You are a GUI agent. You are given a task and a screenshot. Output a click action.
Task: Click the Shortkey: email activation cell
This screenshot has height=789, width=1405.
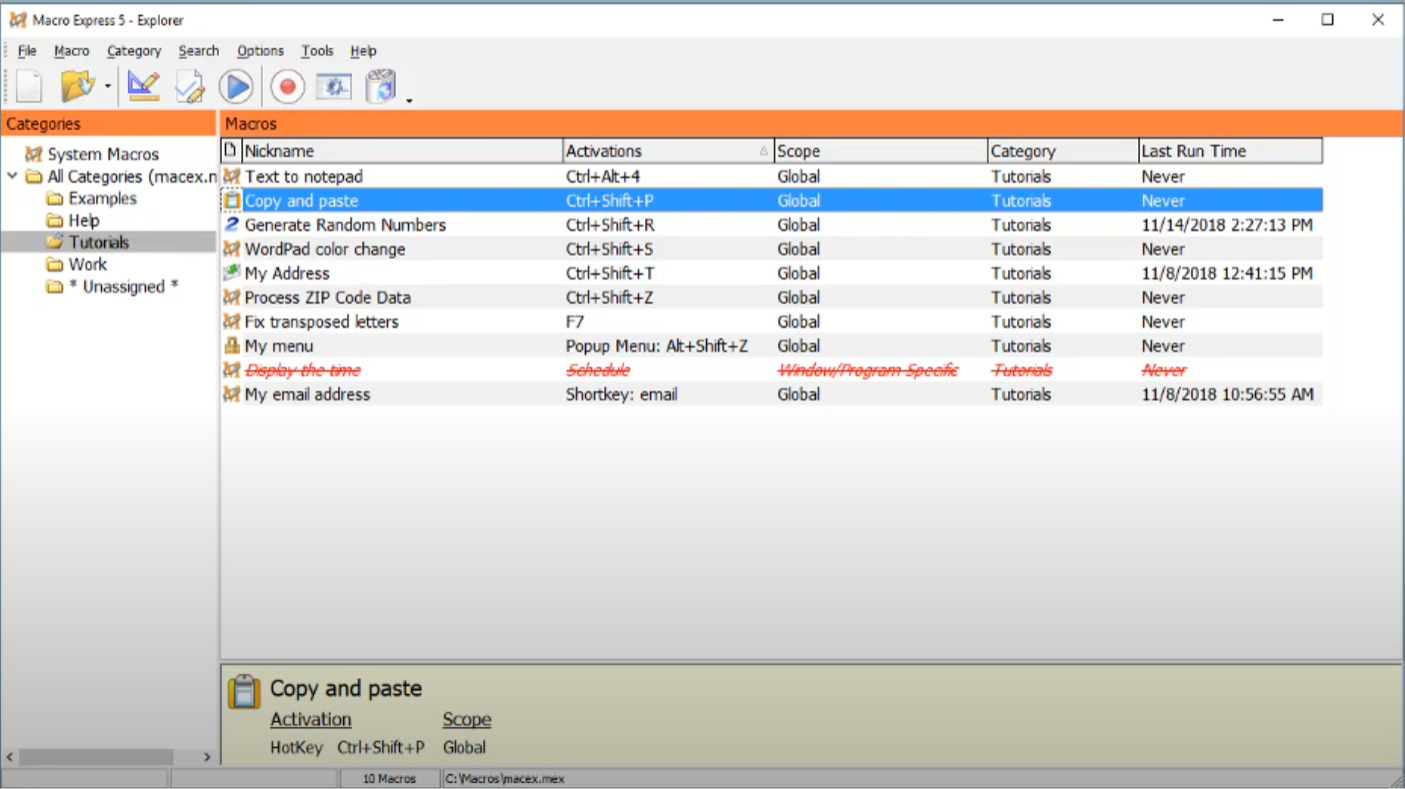622,394
